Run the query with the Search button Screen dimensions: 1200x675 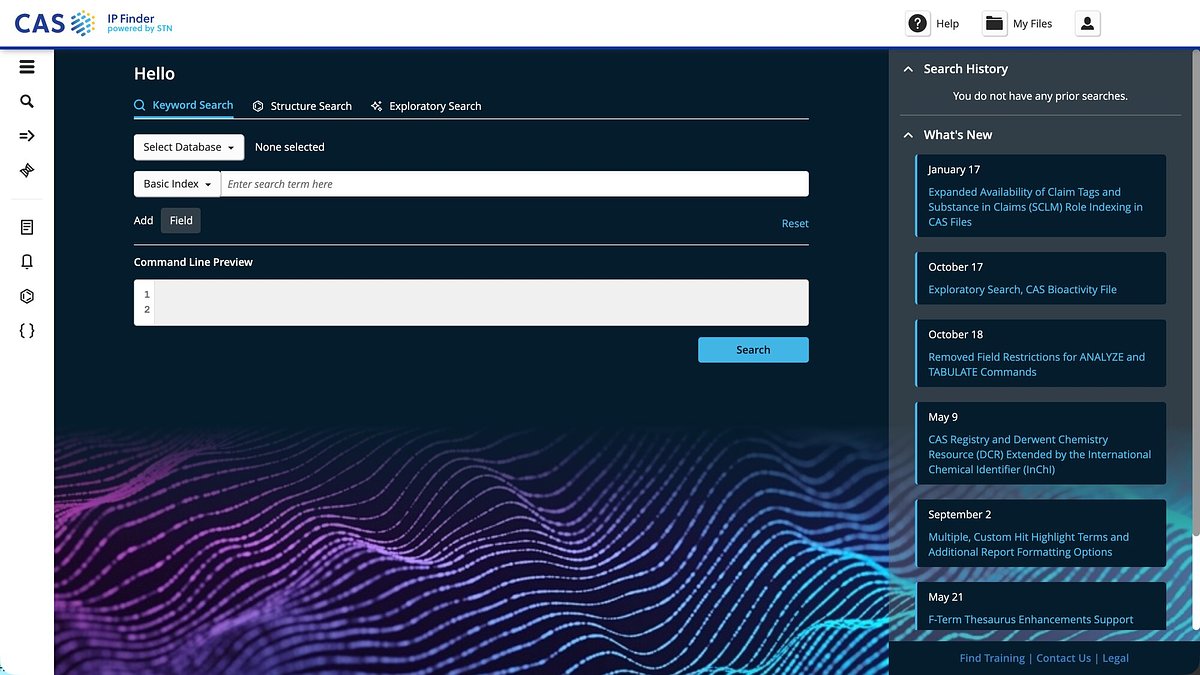pos(752,350)
